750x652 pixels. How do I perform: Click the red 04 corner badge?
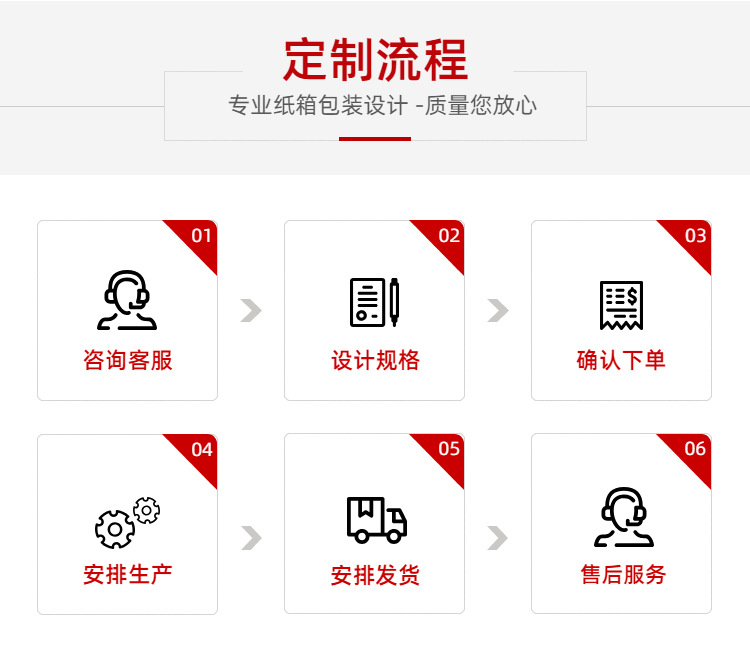(x=198, y=453)
